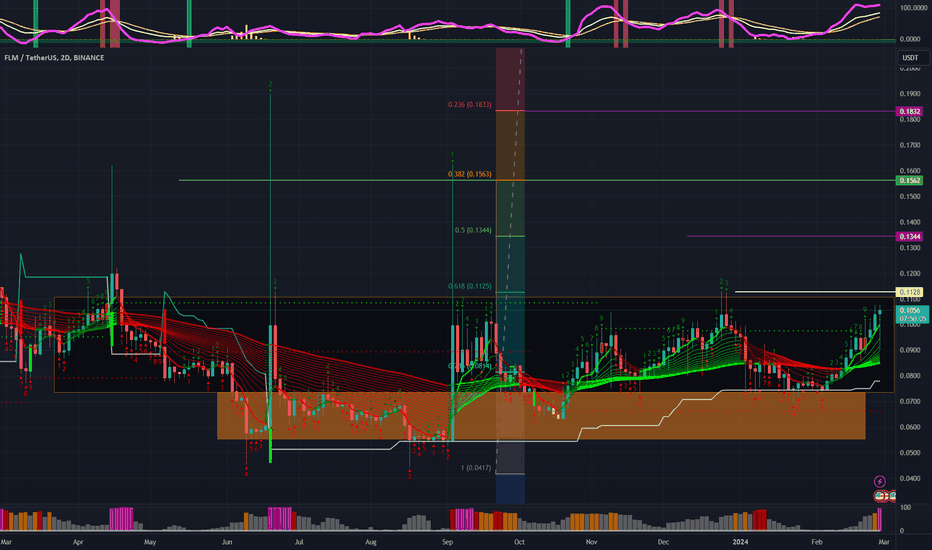Select the 0.1562 green price label

[x=909, y=180]
